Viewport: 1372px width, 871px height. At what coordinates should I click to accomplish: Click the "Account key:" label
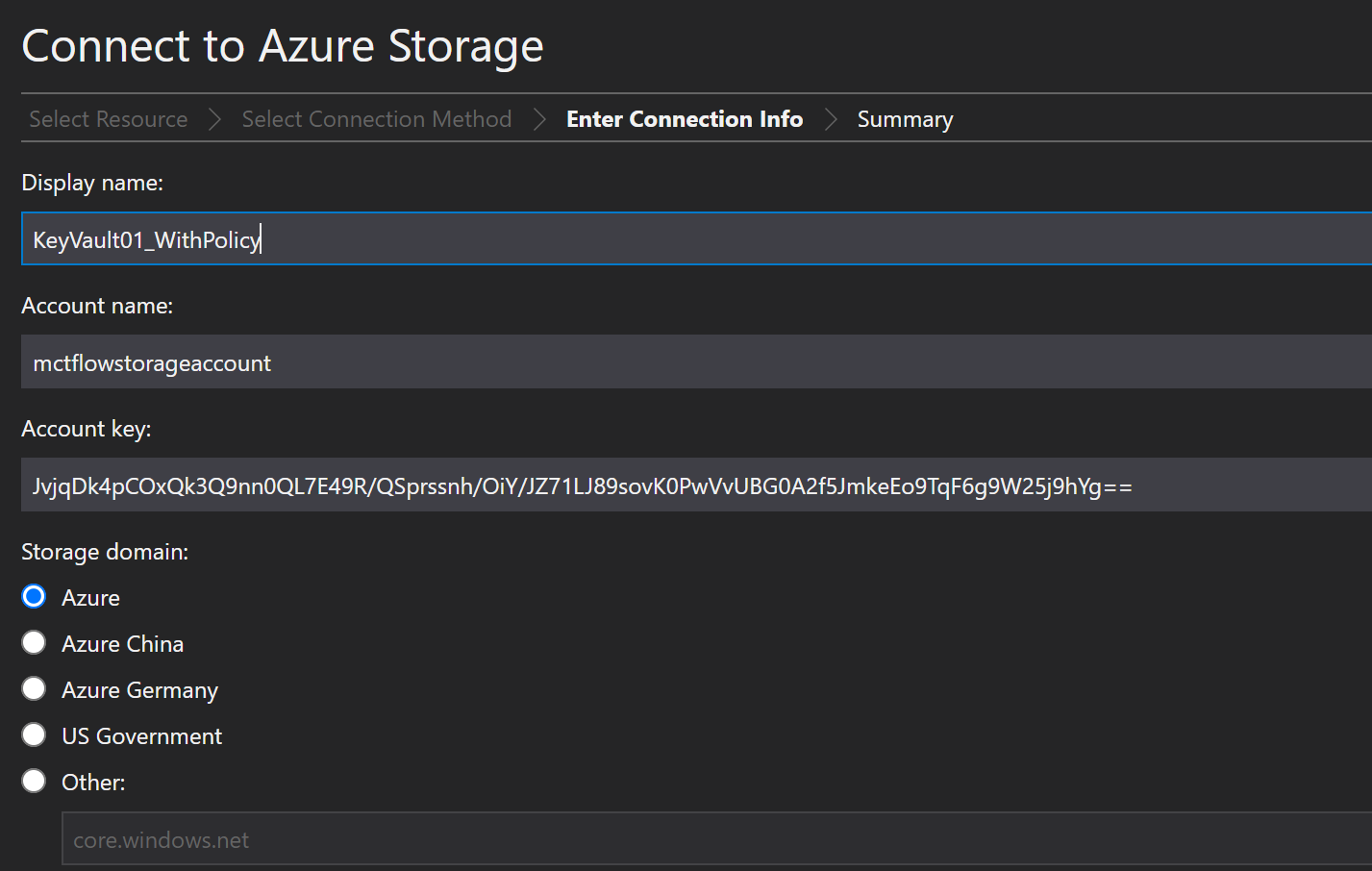coord(87,429)
